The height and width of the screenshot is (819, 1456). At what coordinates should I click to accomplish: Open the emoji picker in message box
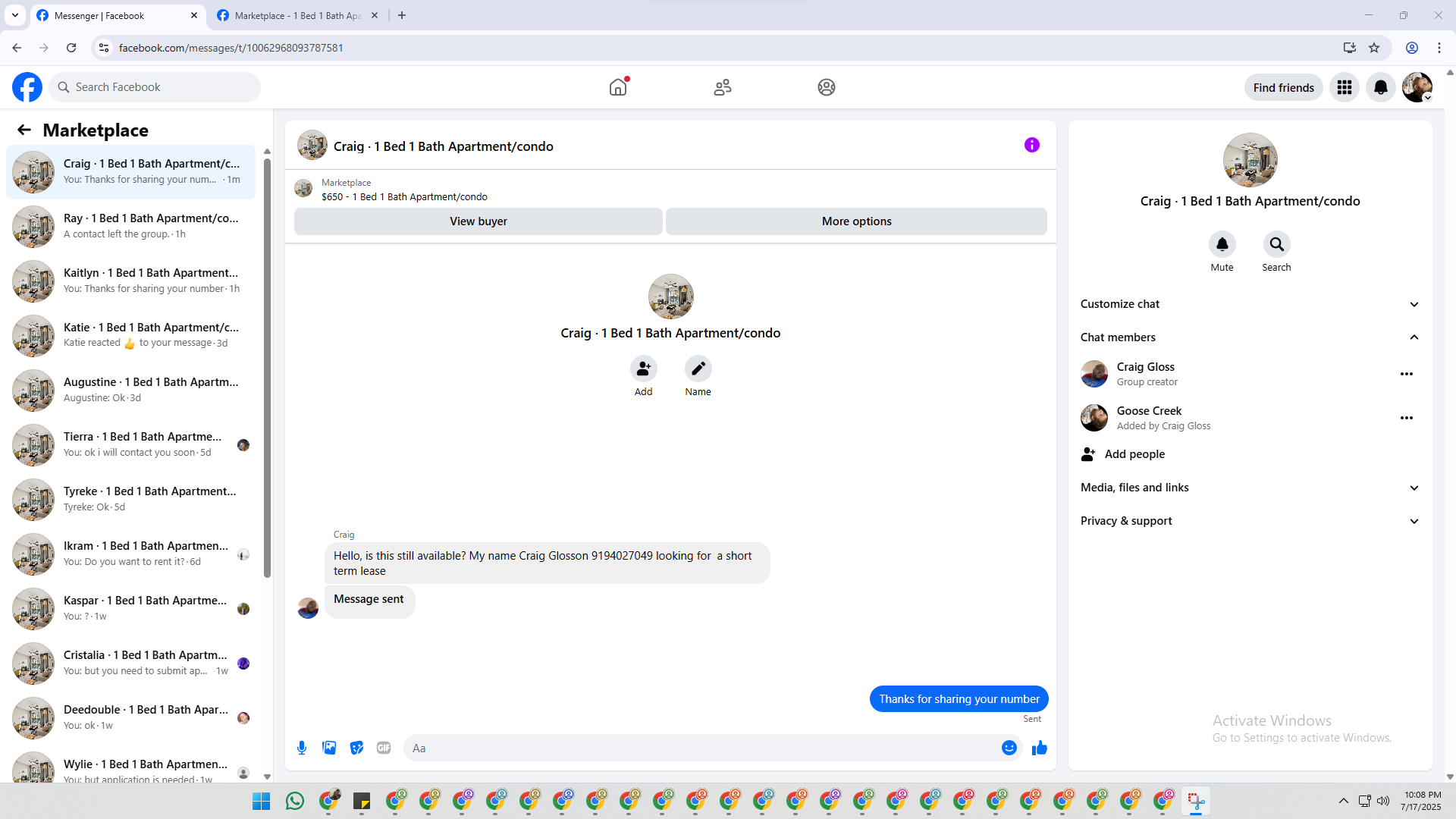pos(1009,748)
